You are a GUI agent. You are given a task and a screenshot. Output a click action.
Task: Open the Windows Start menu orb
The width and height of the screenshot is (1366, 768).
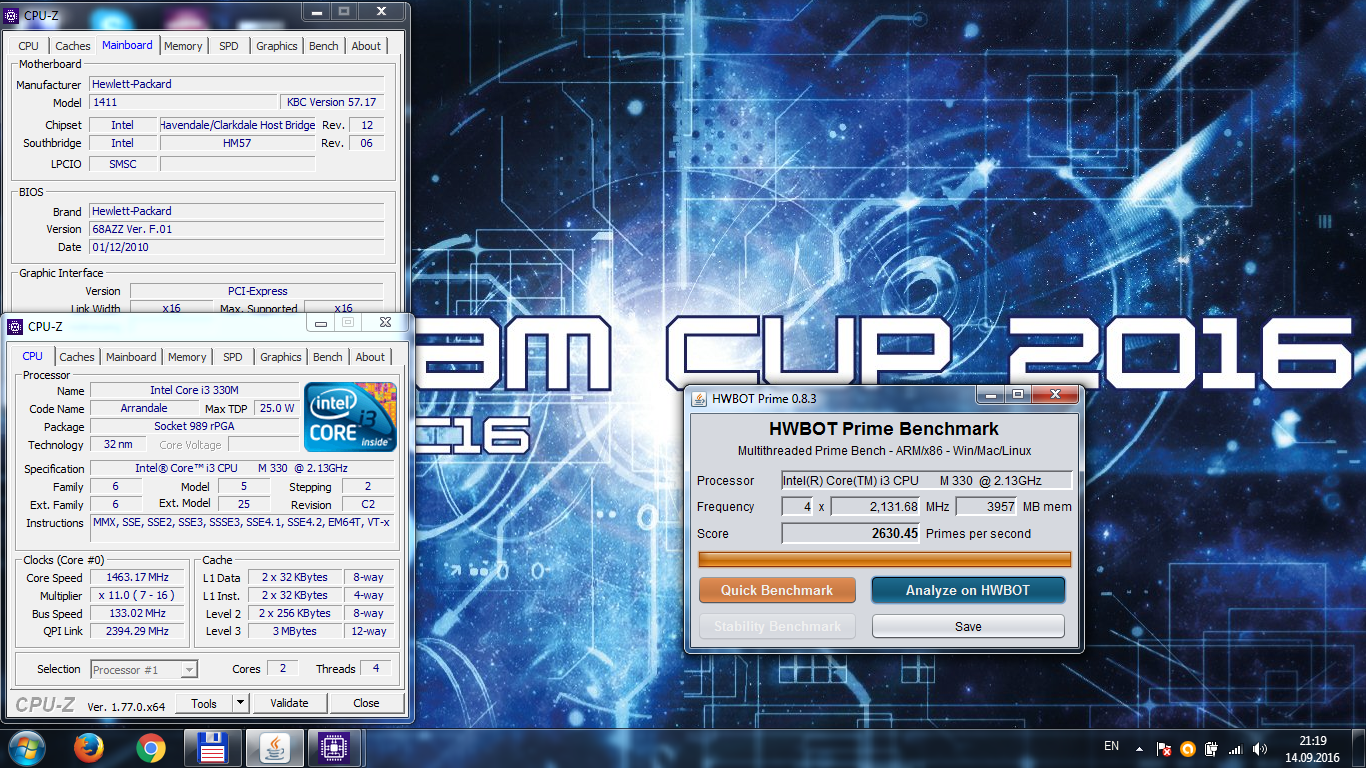click(x=27, y=747)
